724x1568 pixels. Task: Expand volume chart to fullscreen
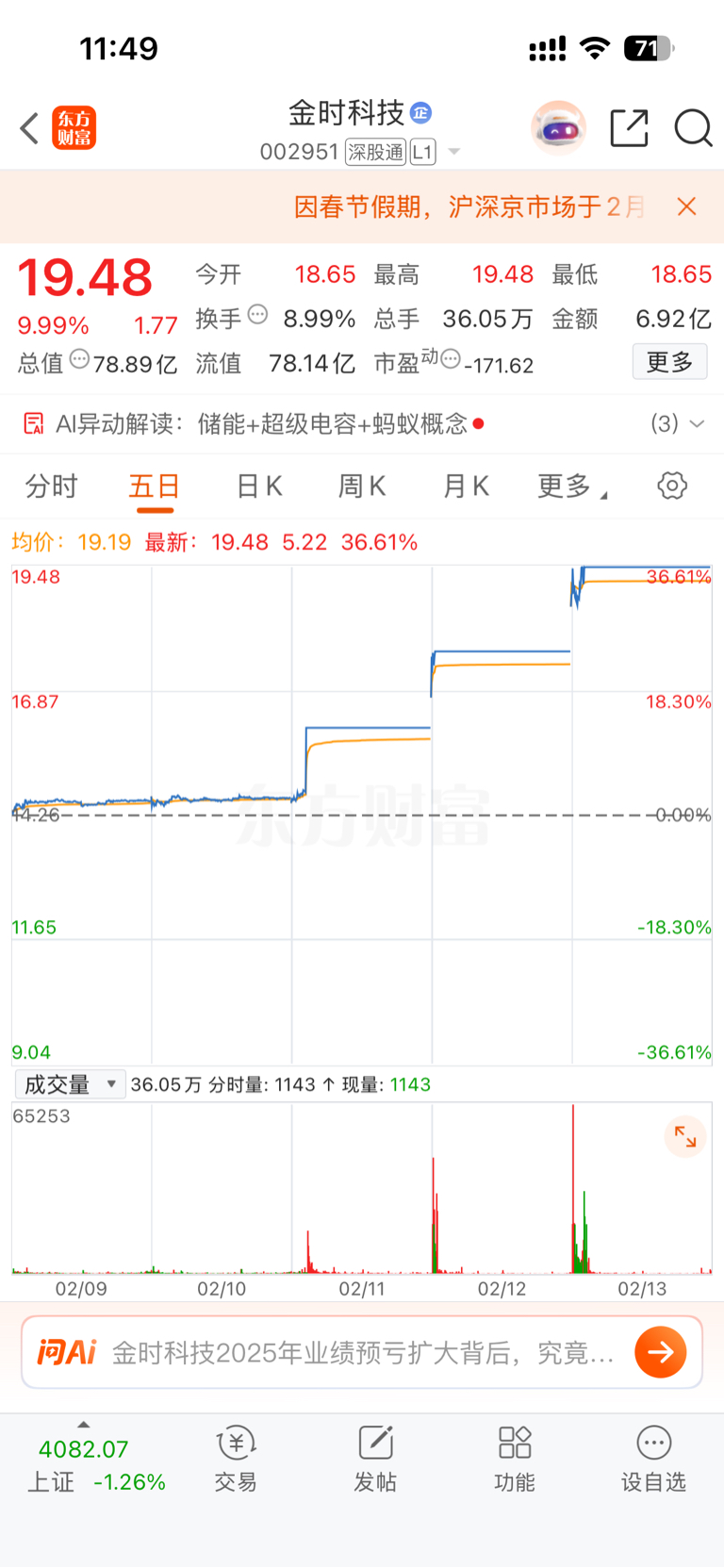(685, 1138)
